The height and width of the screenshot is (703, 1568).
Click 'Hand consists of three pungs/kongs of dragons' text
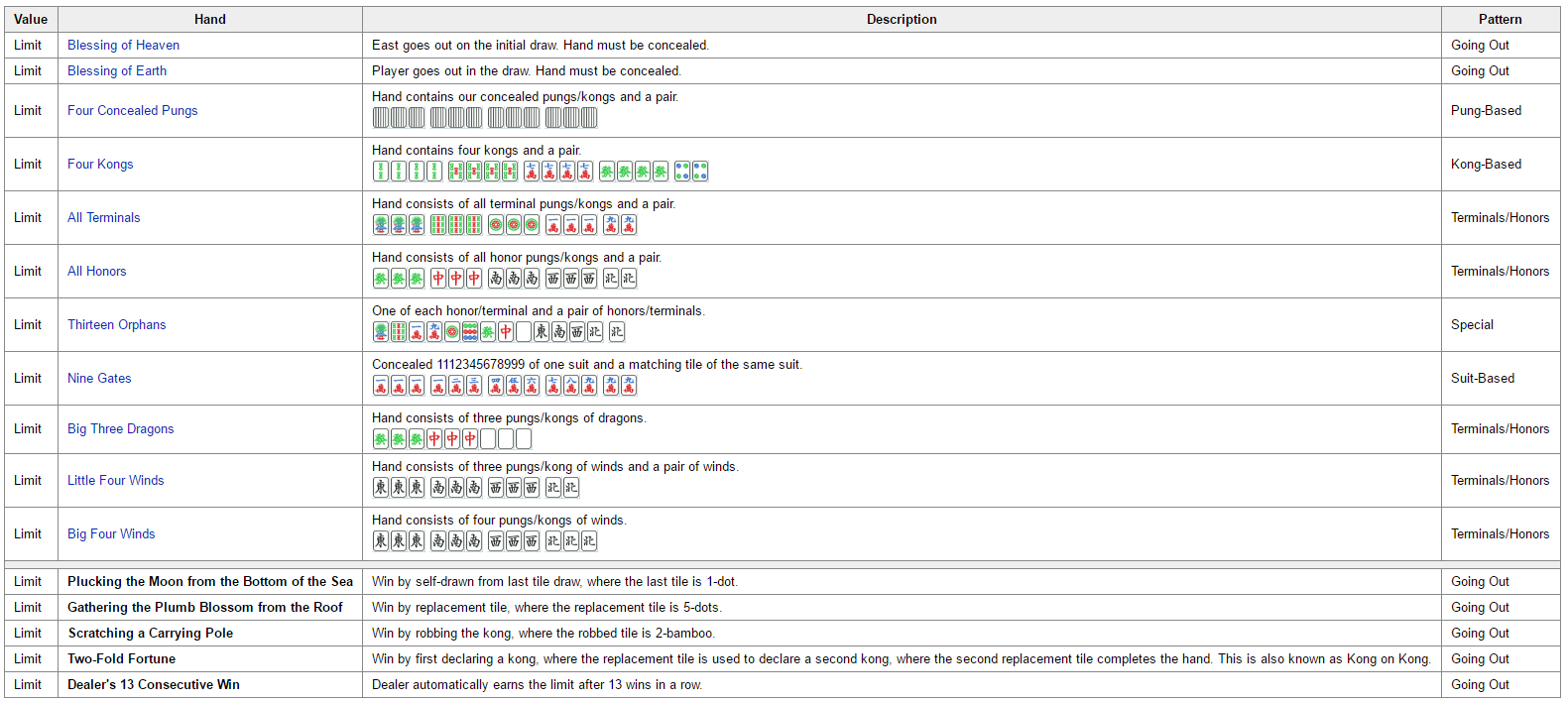pyautogui.click(x=509, y=417)
